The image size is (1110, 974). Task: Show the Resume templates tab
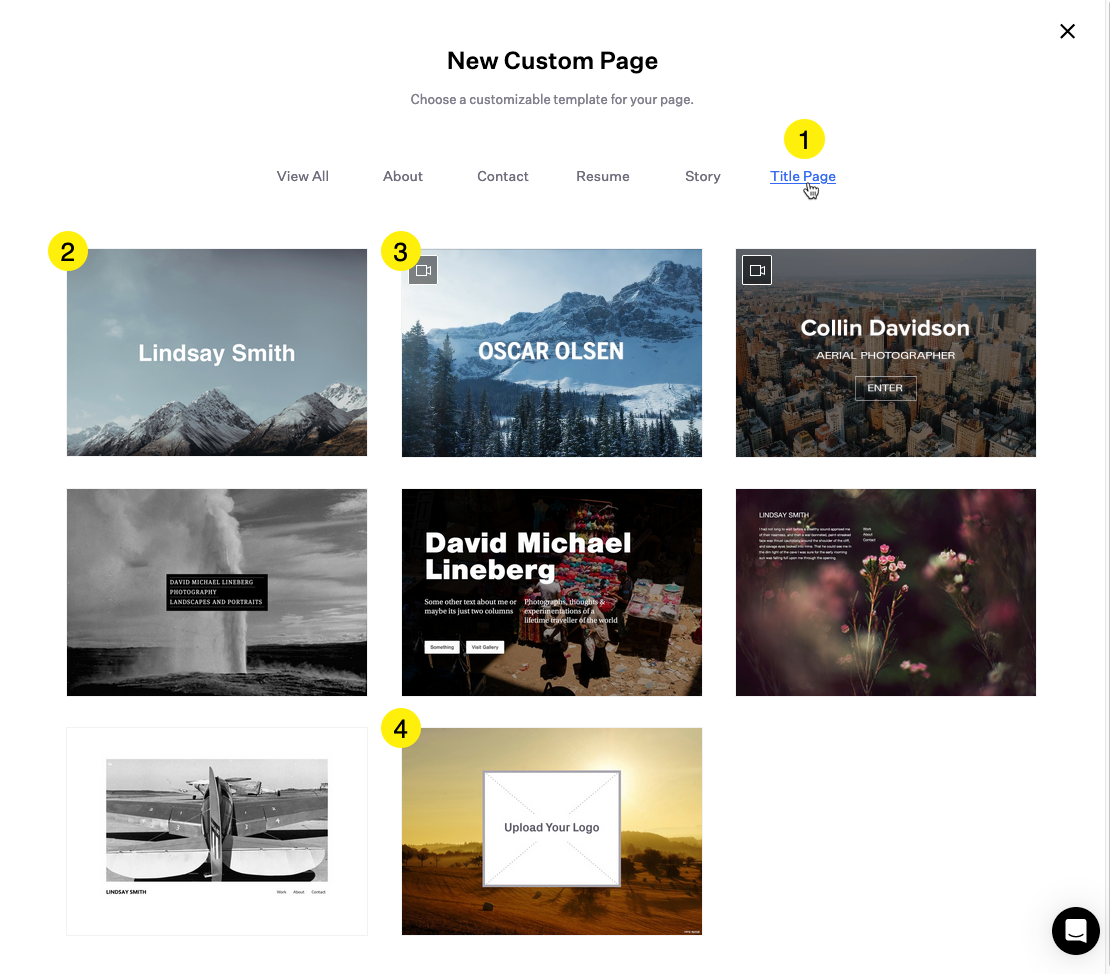point(602,176)
